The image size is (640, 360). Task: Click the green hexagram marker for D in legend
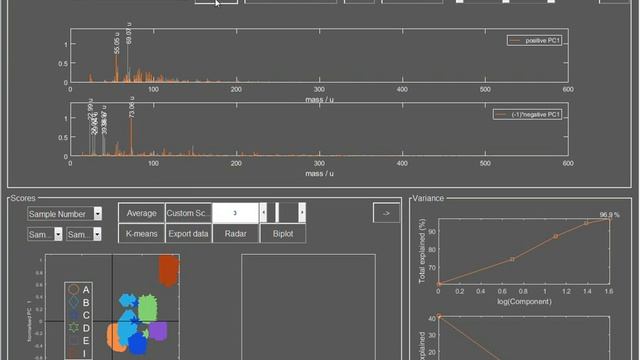(74, 328)
